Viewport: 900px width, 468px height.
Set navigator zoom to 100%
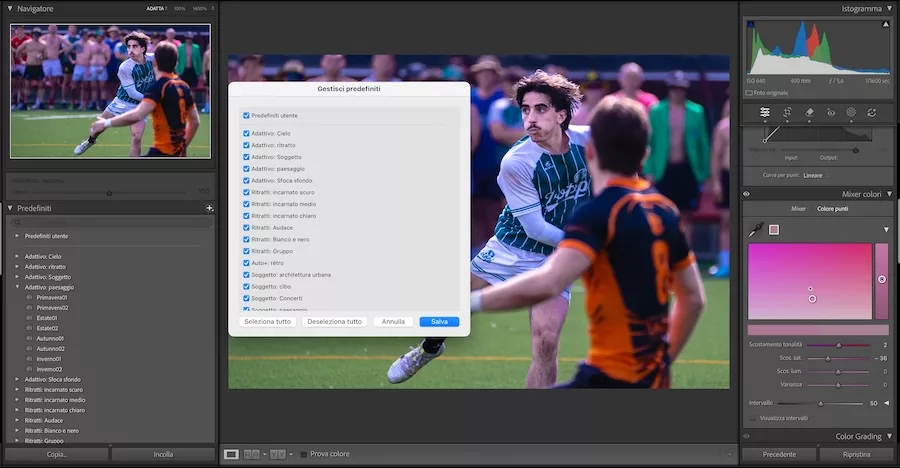(x=179, y=9)
